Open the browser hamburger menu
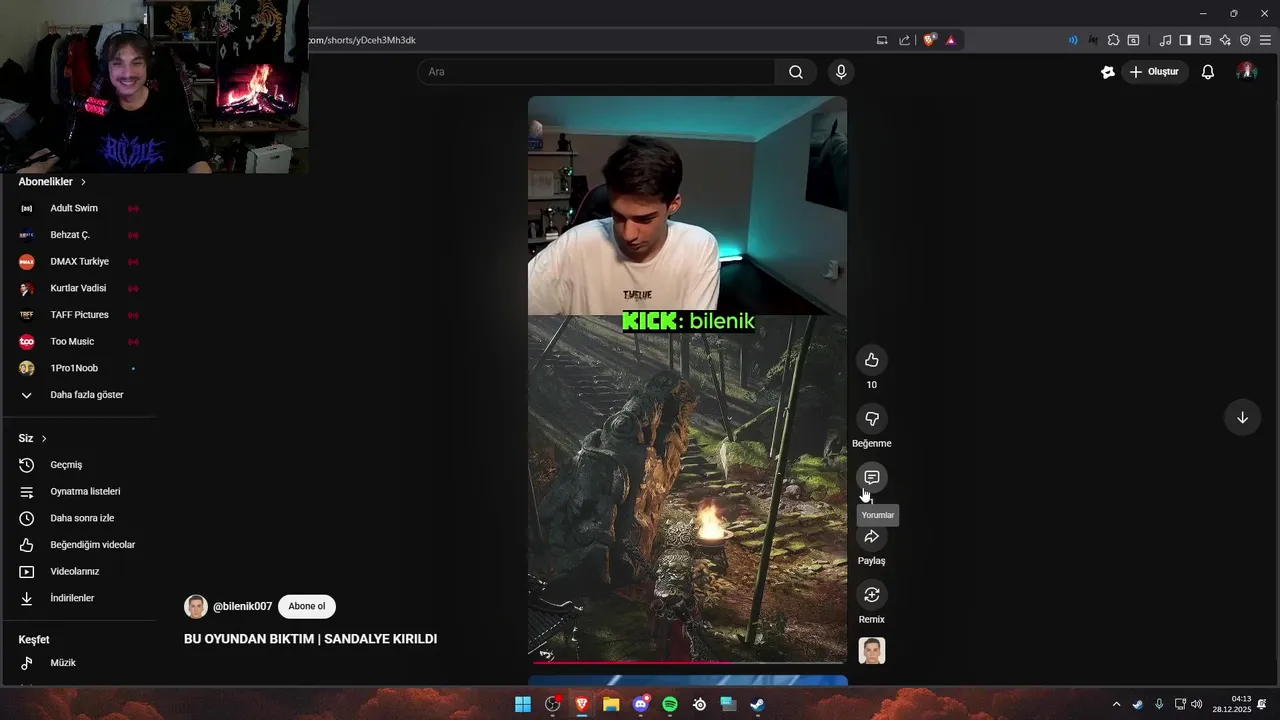 point(1265,40)
